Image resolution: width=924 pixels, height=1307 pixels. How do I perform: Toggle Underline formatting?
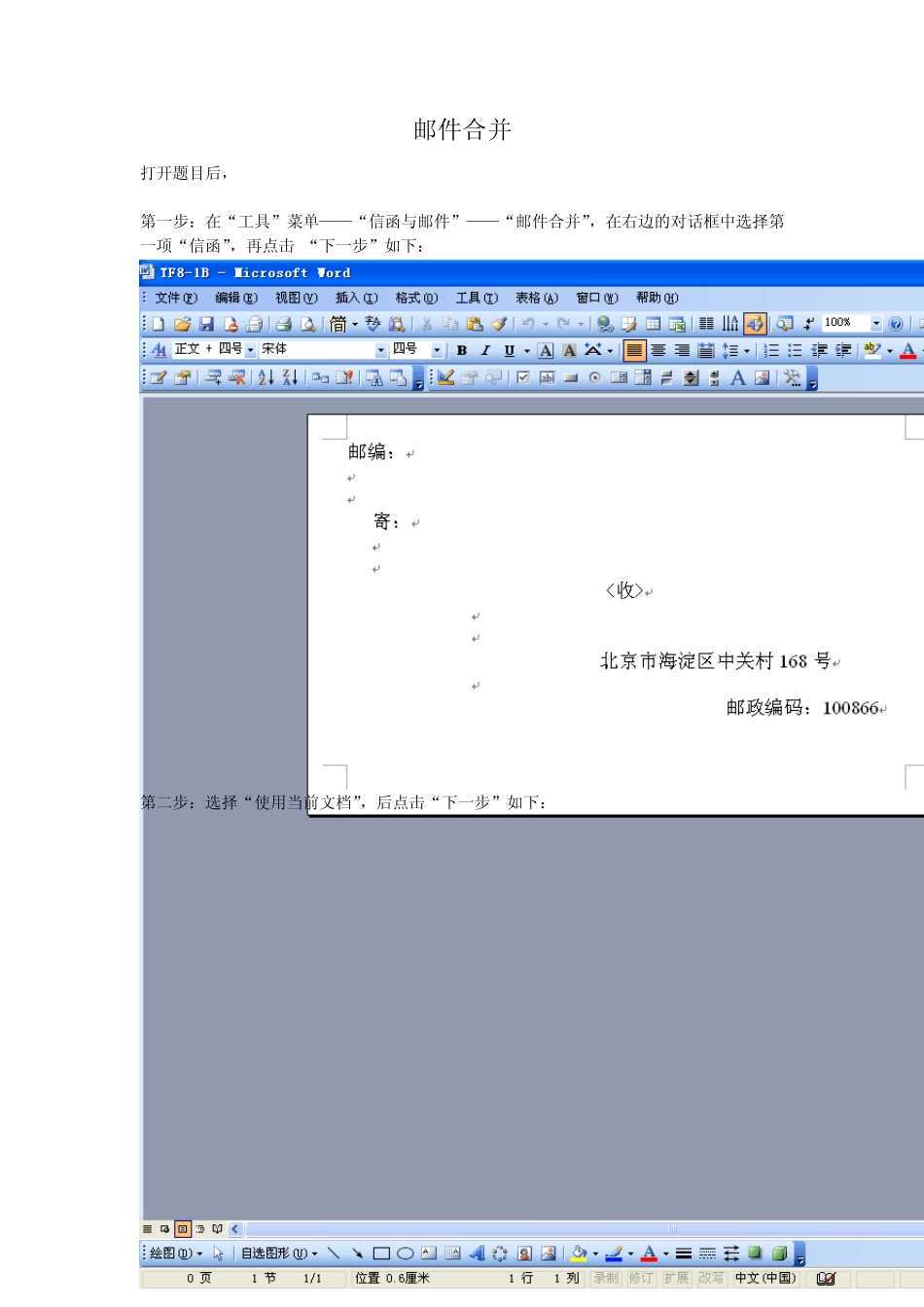[x=509, y=350]
